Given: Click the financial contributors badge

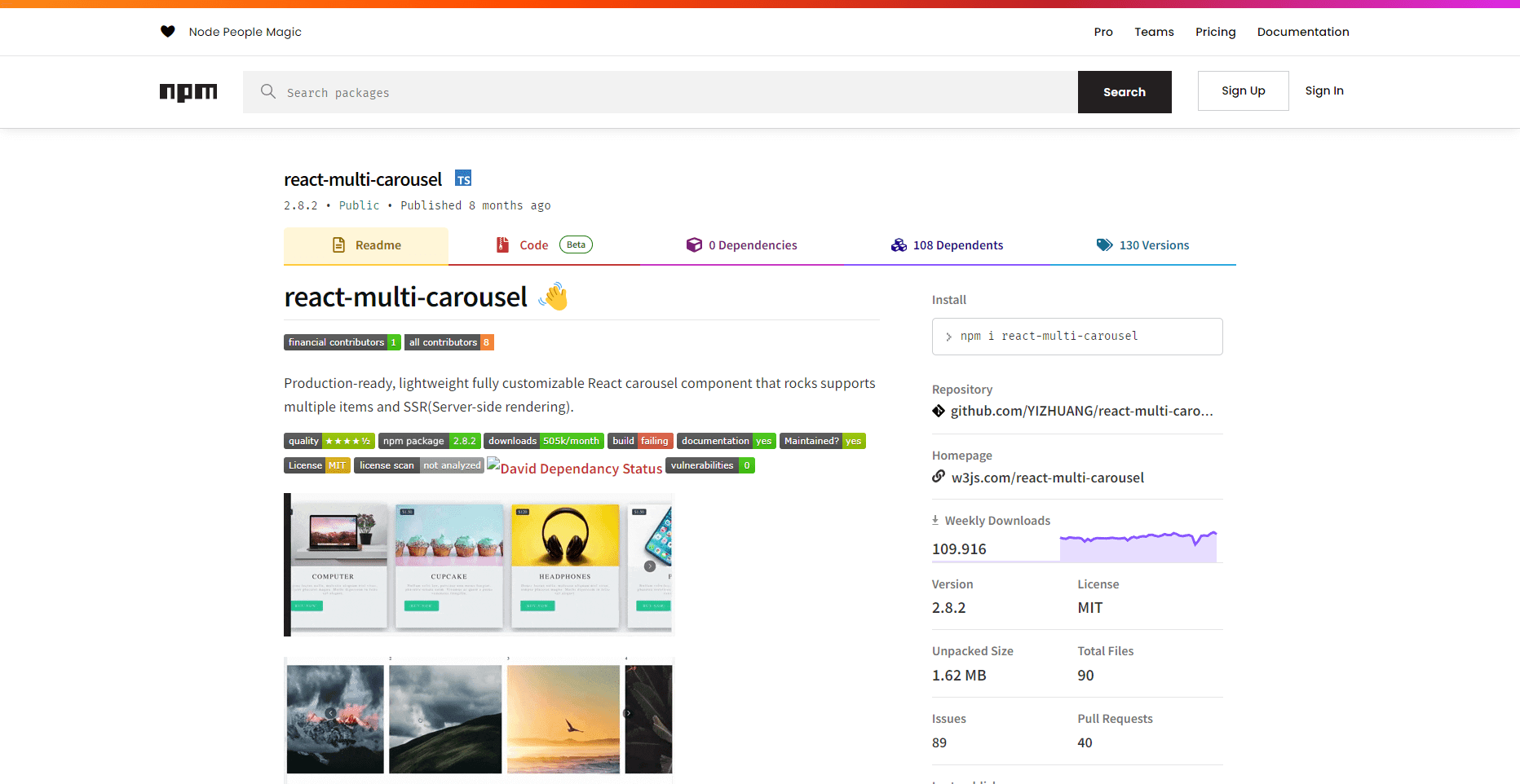Looking at the screenshot, I should [342, 342].
